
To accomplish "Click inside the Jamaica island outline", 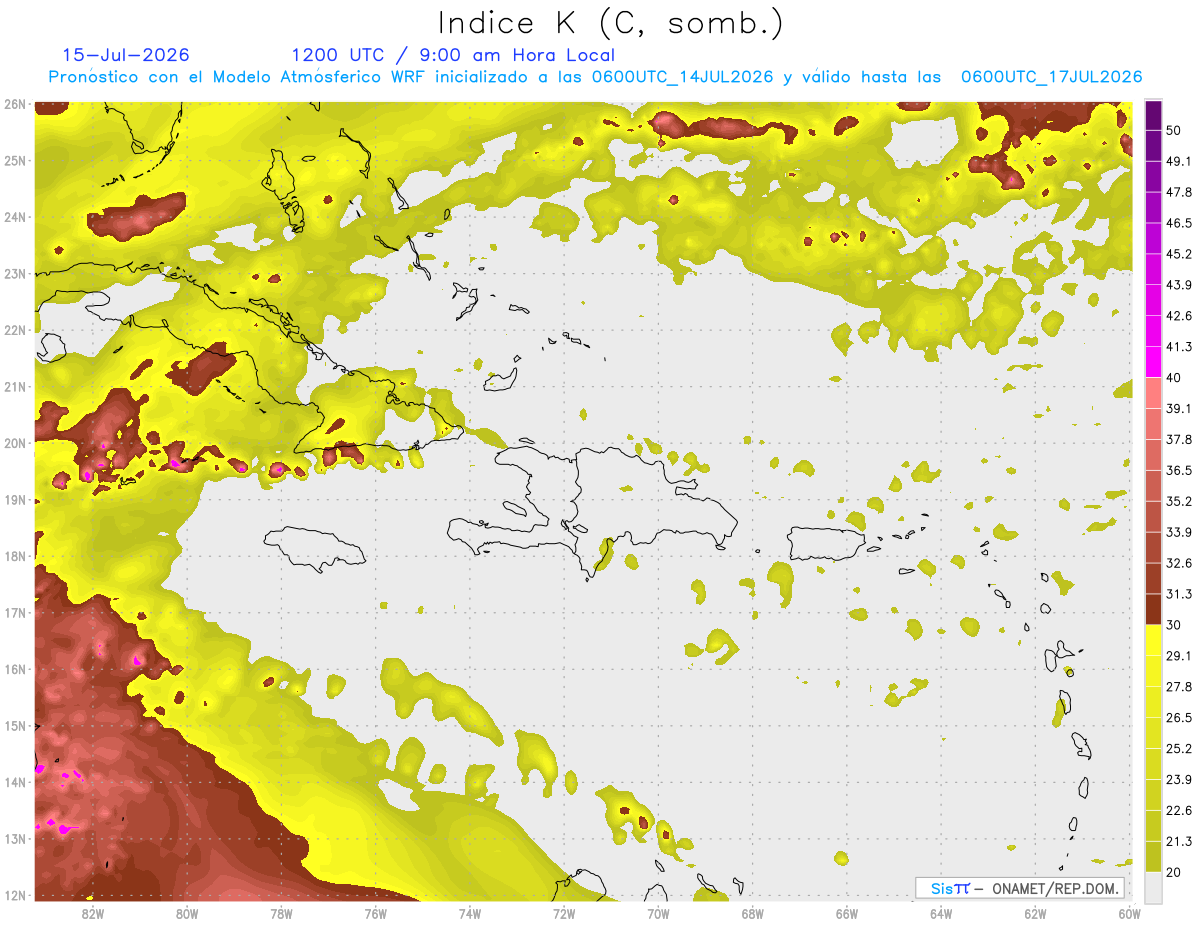I will (x=315, y=548).
